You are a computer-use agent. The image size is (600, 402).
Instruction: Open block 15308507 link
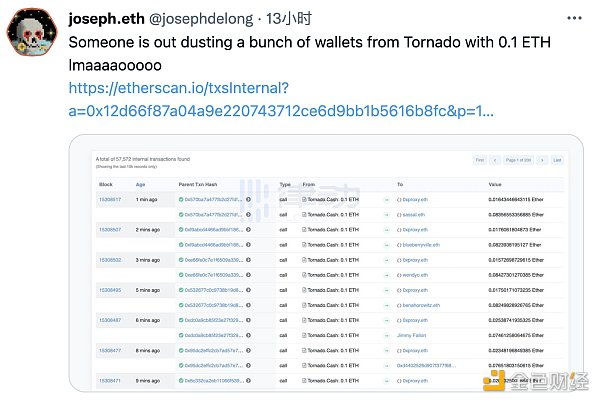(109, 229)
